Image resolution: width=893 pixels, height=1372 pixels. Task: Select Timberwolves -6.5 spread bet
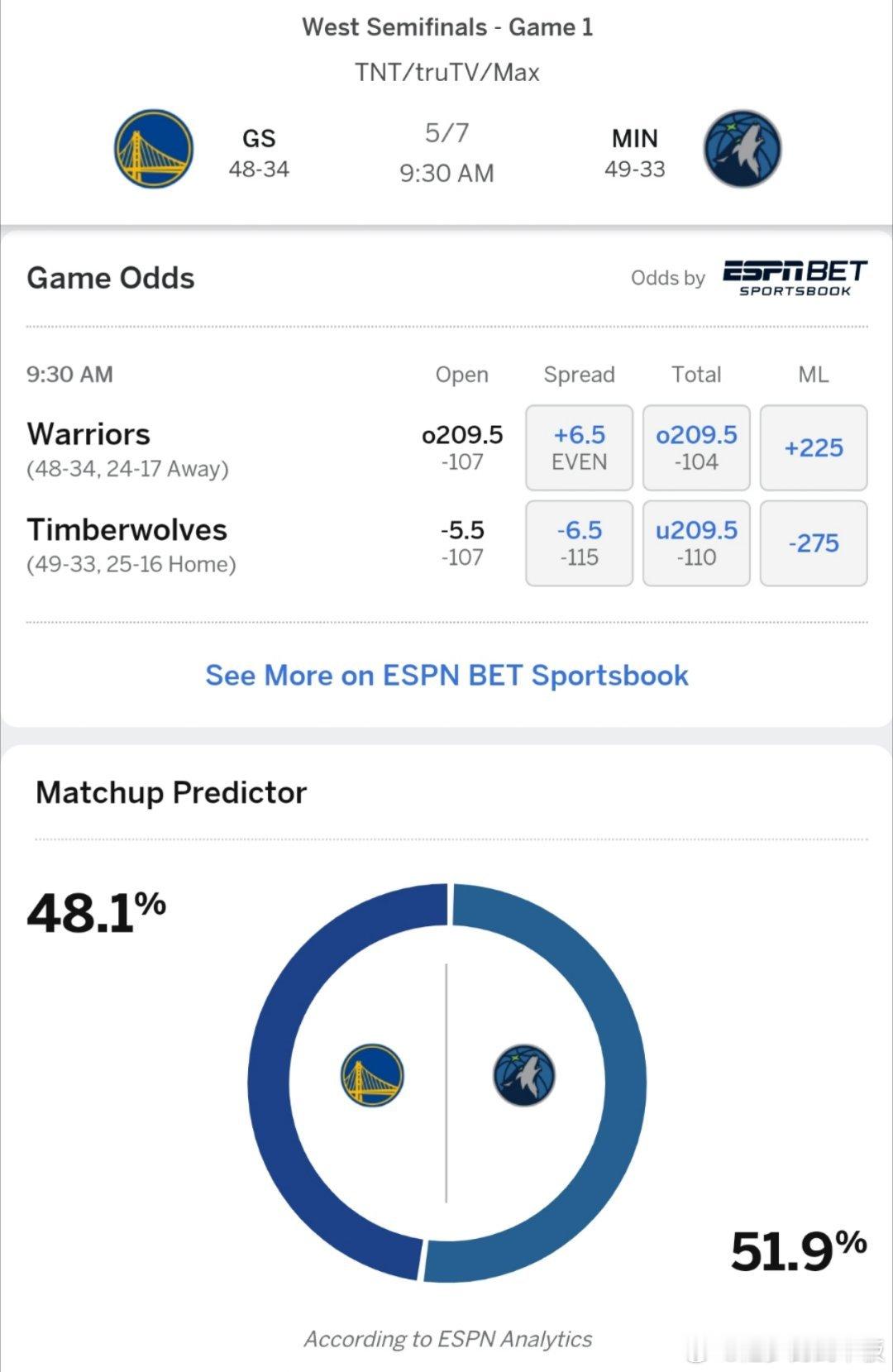tap(580, 543)
